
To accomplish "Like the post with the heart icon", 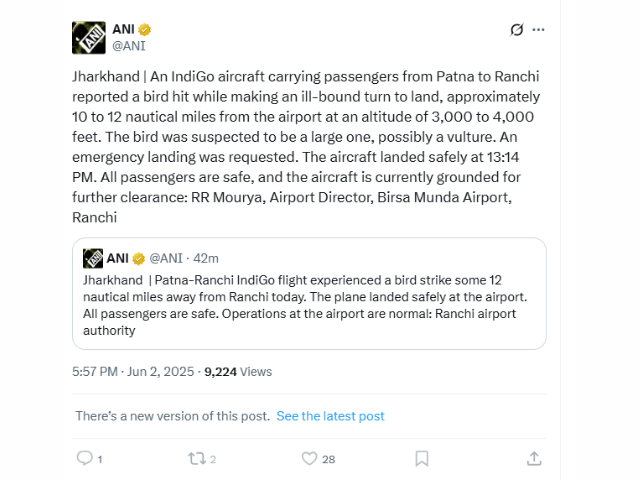I will (x=309, y=458).
